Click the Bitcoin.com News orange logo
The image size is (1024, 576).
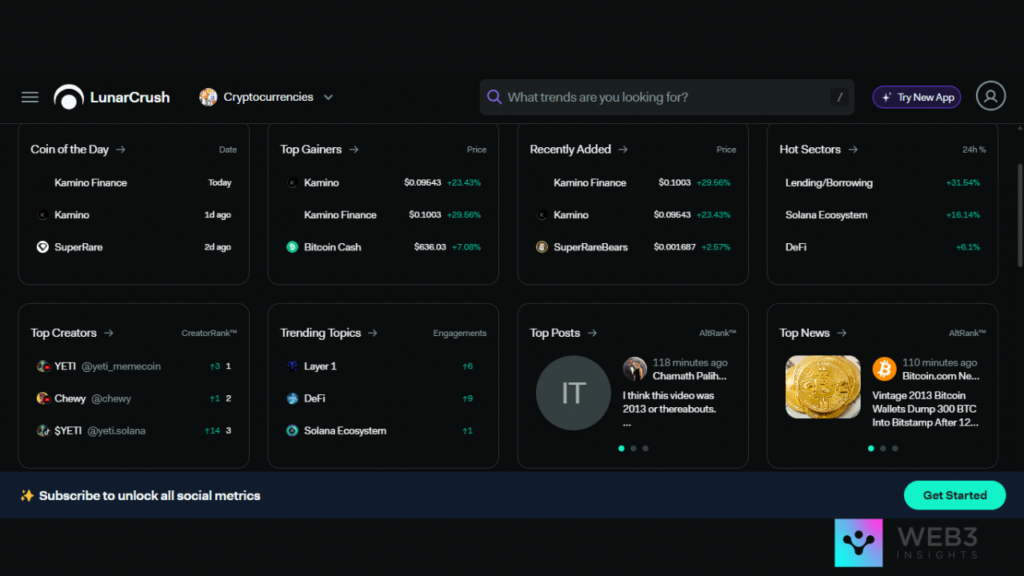(x=884, y=369)
